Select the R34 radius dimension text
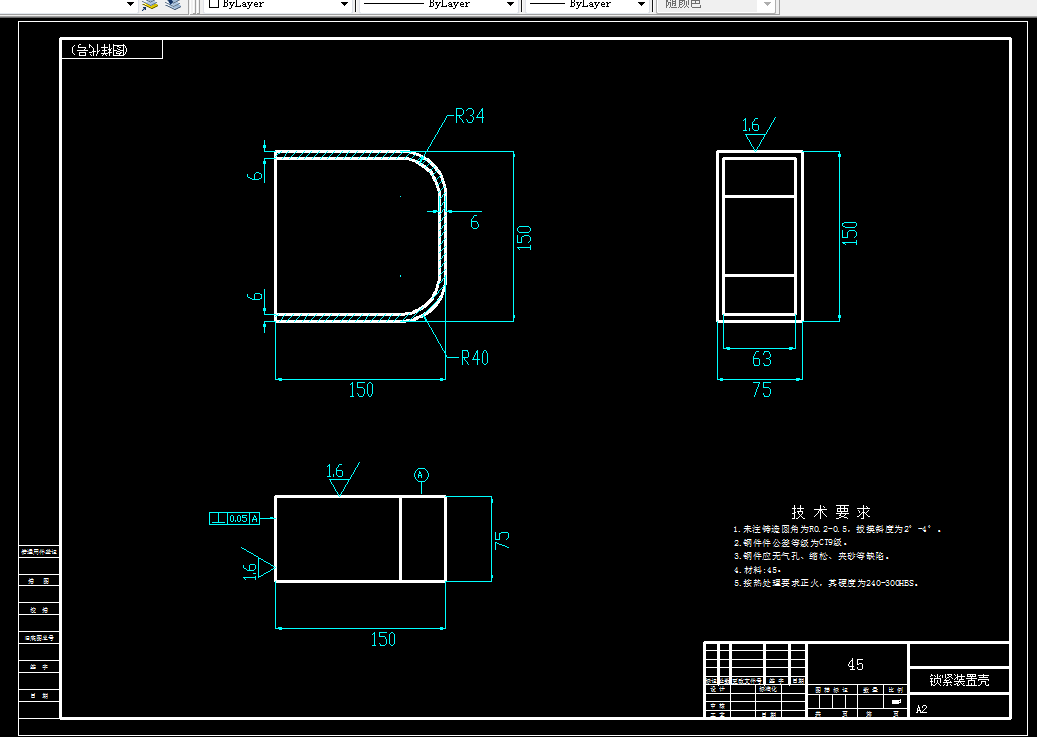This screenshot has width=1037, height=737. click(470, 116)
